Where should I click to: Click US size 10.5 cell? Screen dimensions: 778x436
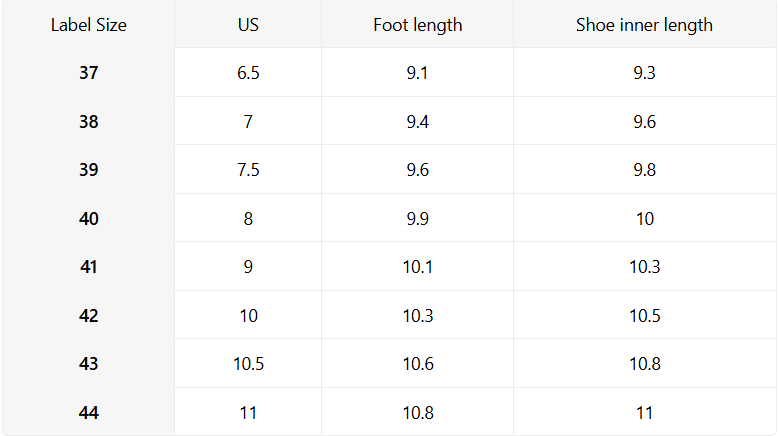(x=248, y=364)
